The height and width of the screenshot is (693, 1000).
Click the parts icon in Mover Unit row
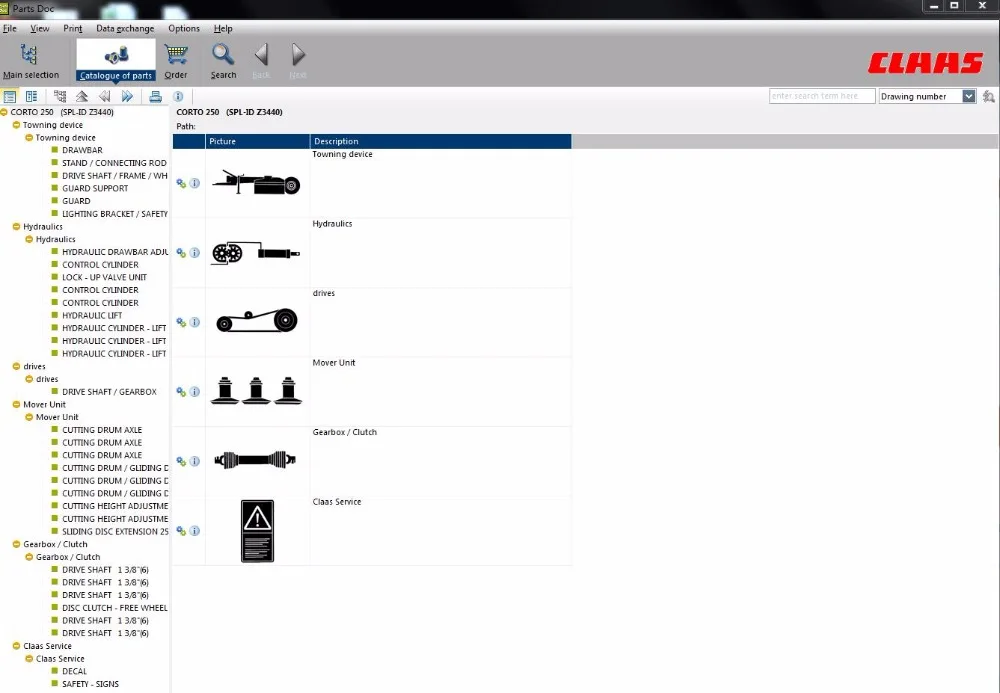click(x=181, y=391)
